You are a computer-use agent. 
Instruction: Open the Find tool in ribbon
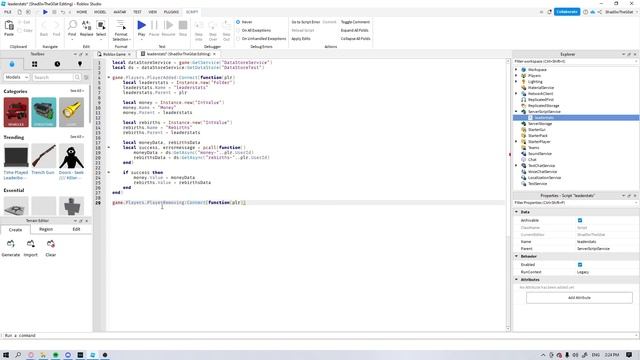click(72, 25)
